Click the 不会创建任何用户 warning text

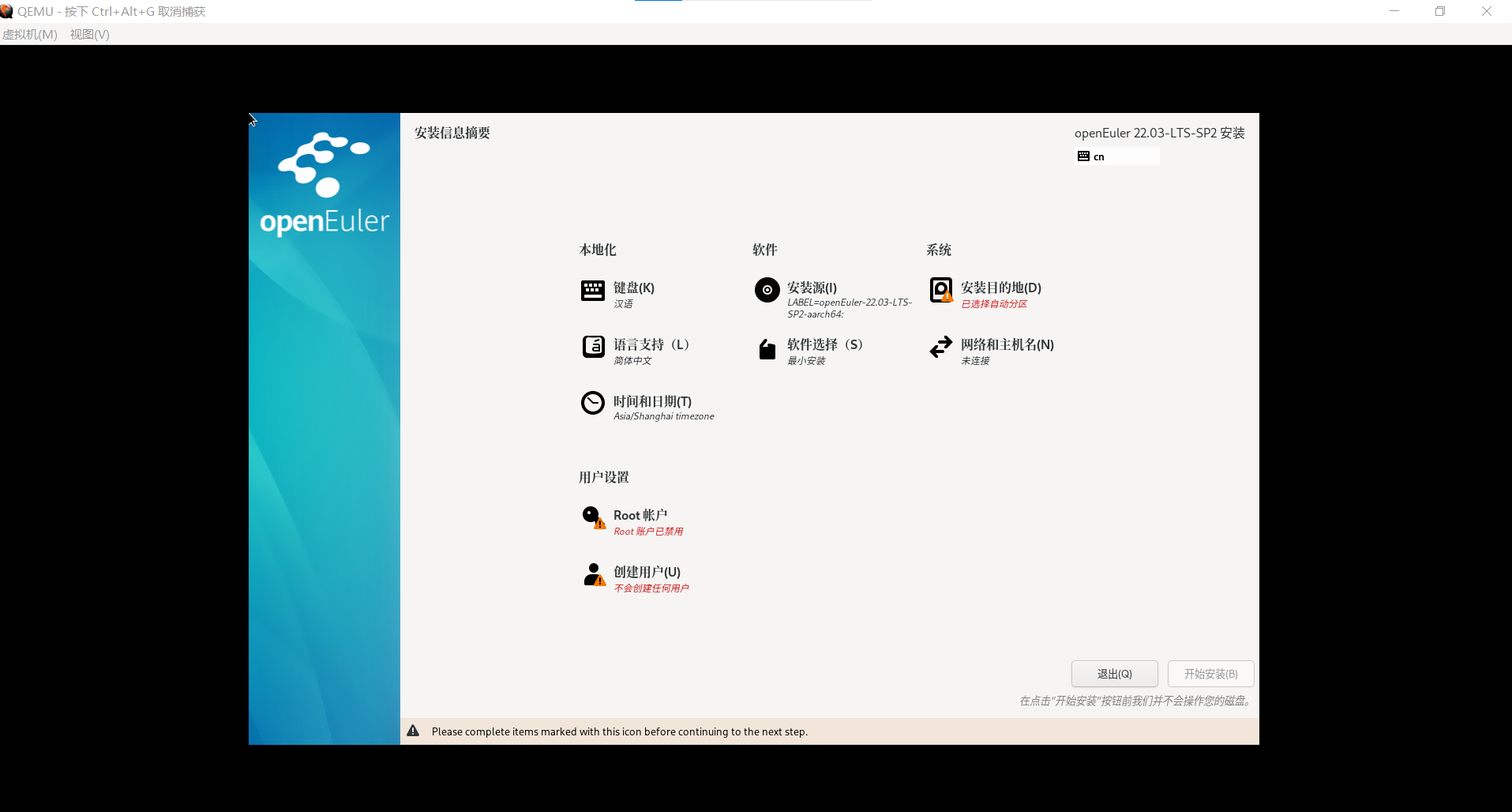click(x=651, y=588)
